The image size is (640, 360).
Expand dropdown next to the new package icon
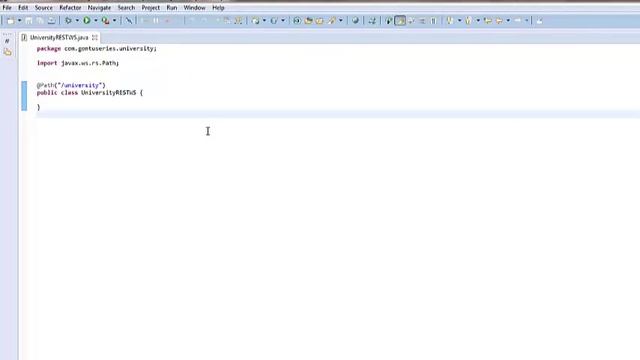tap(264, 20)
